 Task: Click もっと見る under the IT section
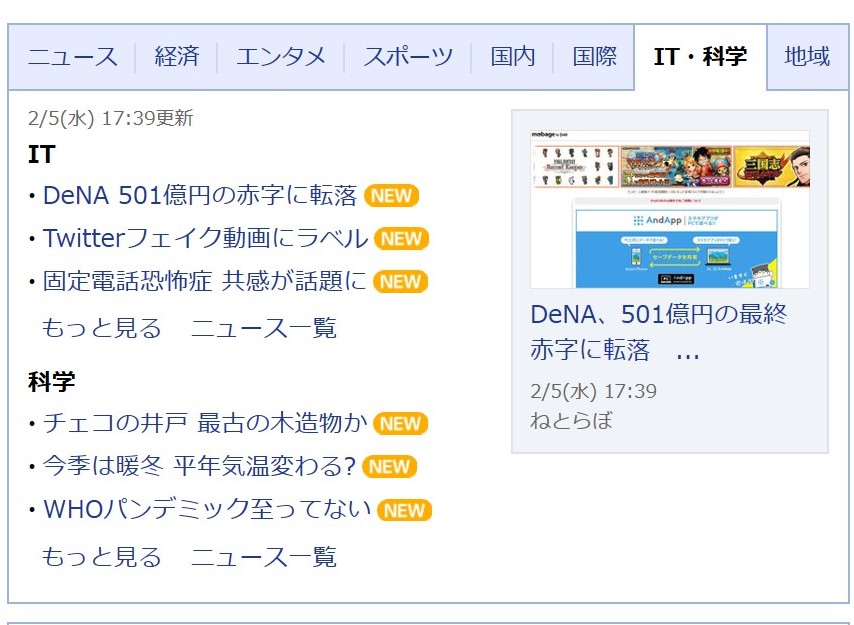[x=101, y=328]
